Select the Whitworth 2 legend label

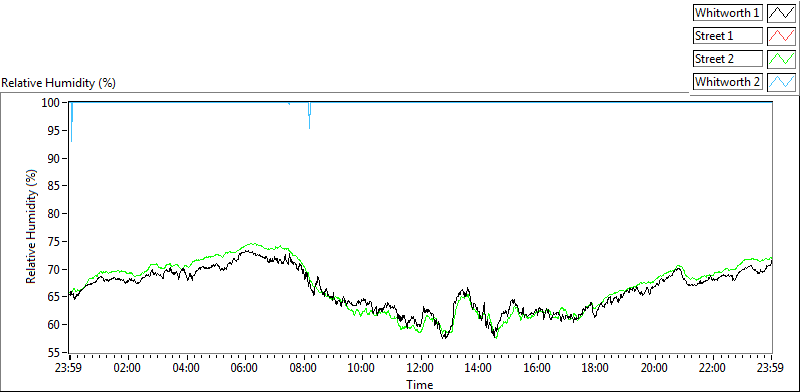pyautogui.click(x=728, y=82)
